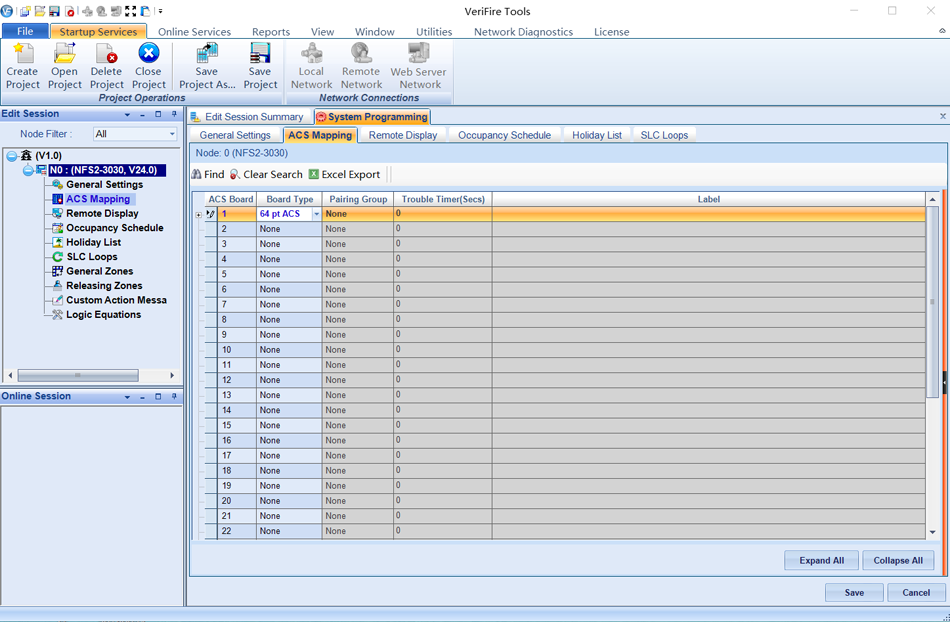Click grid vertical scrollbar down arrow
Viewport: 950px width, 622px height.
tap(932, 532)
